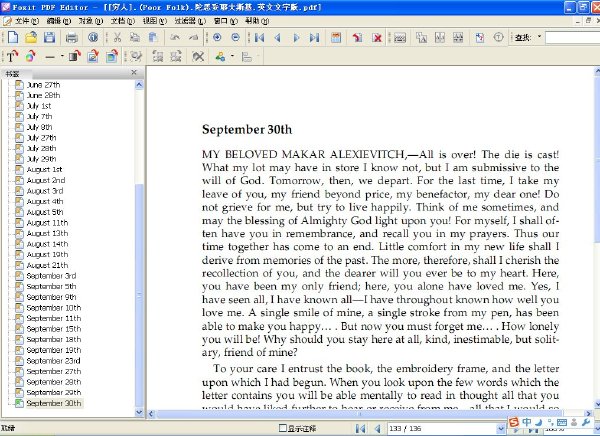Open the August 5th bookmark

coord(45,212)
